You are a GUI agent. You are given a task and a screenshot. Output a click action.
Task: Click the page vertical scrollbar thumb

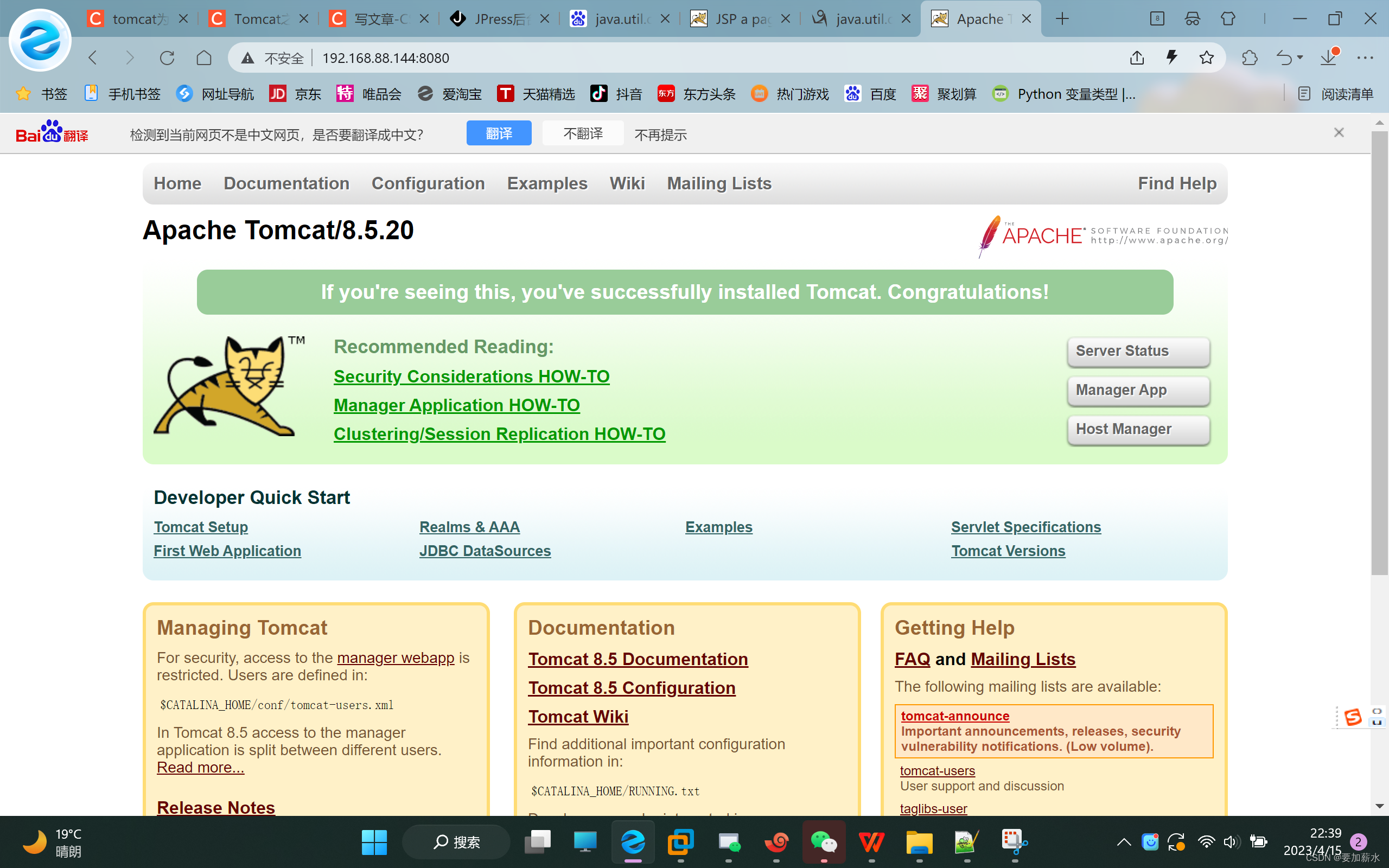(x=1379, y=353)
